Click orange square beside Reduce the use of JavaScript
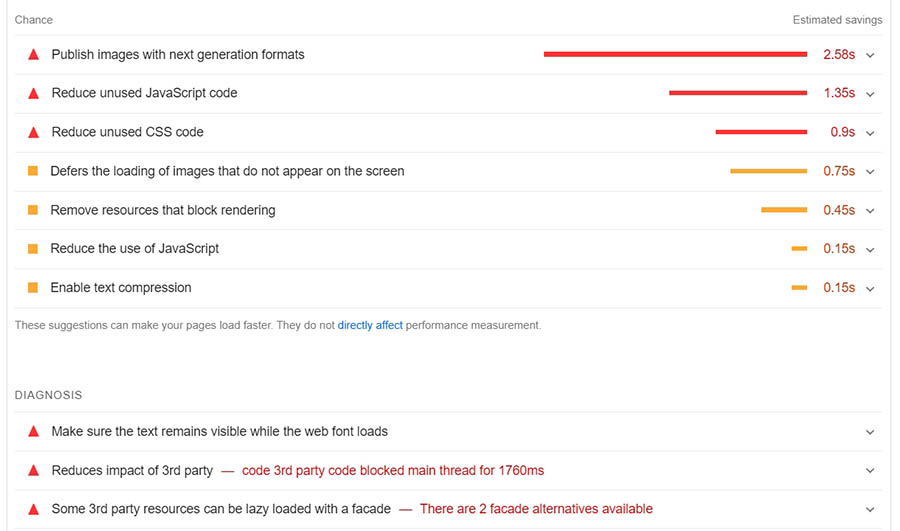Viewport: 900px width, 531px height. pos(33,249)
